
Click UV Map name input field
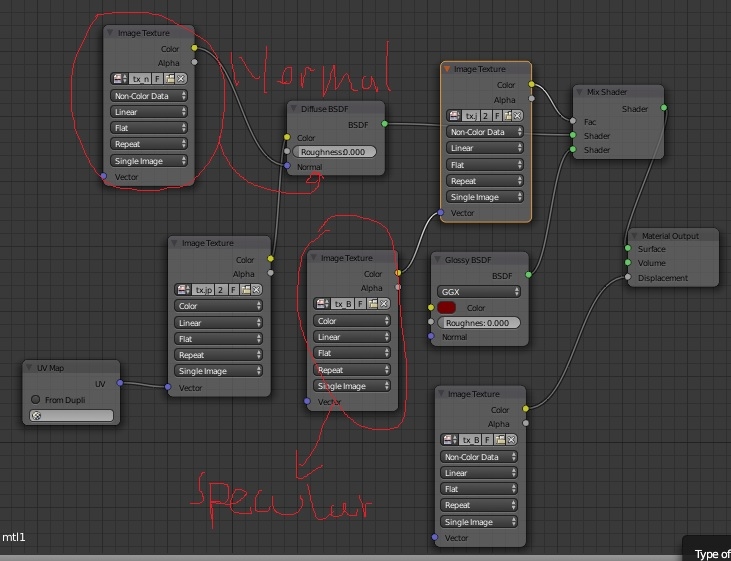[71, 416]
